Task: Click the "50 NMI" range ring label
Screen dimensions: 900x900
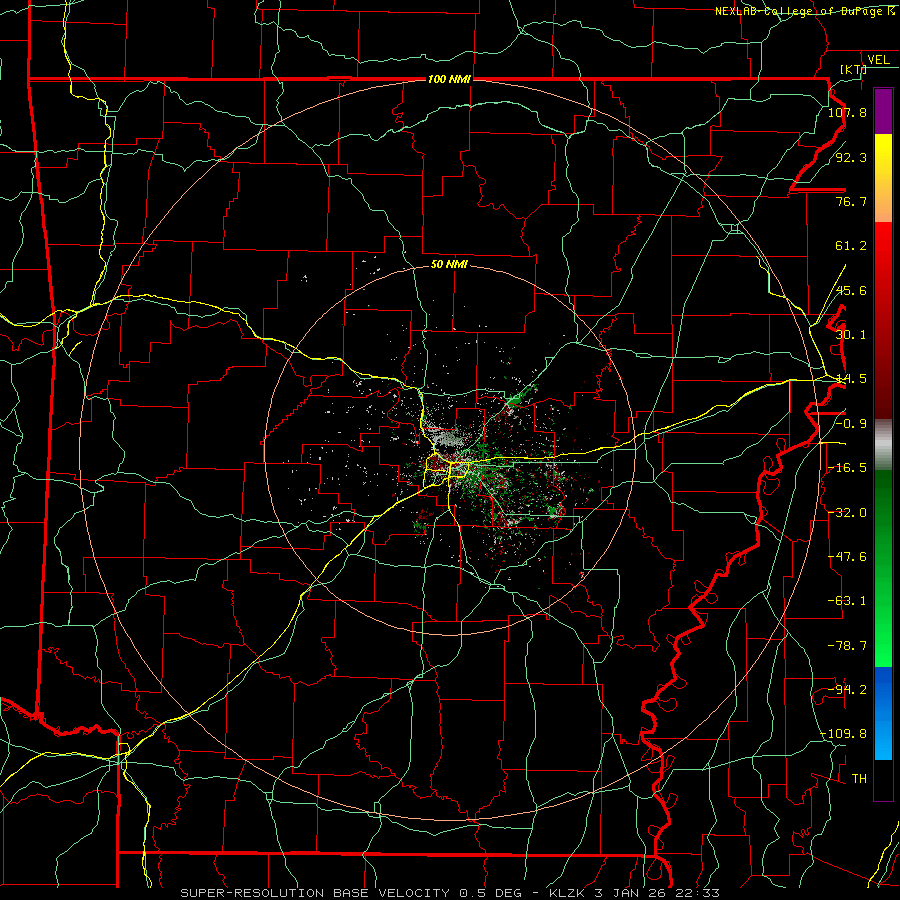Action: point(449,264)
